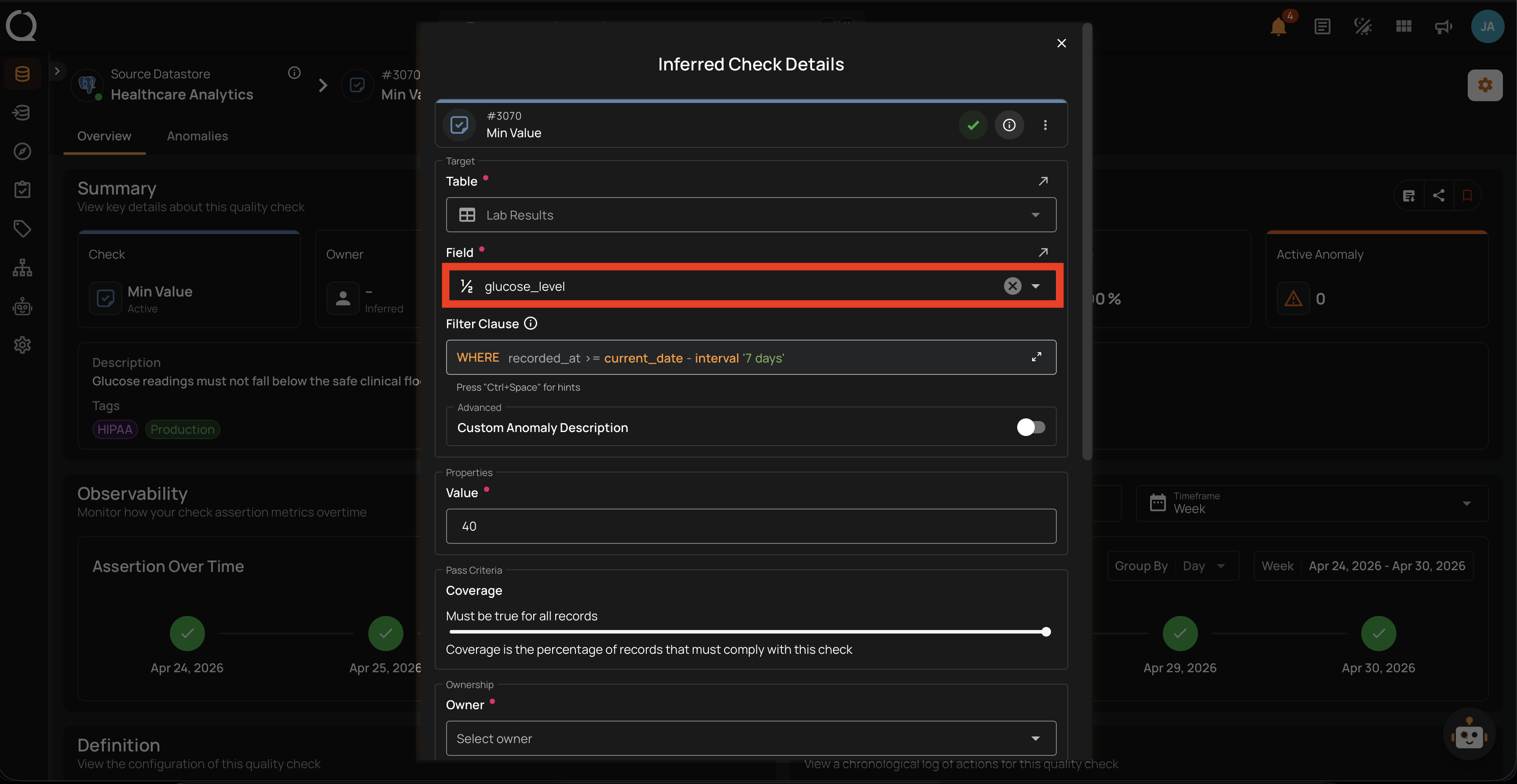Click the Active Anomaly warning icon
The height and width of the screenshot is (784, 1517).
(x=1293, y=299)
